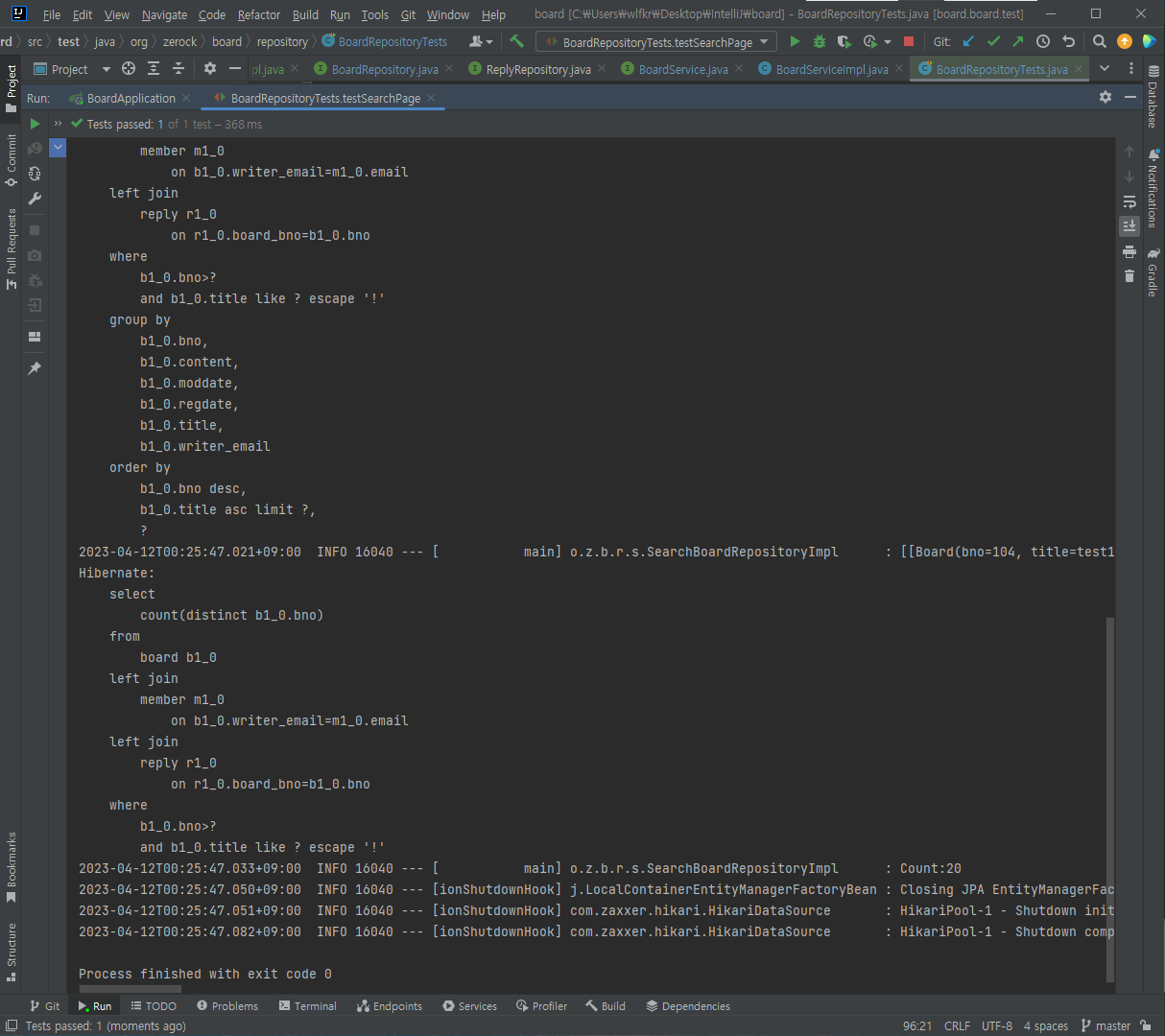Click Git Update Project arrow
This screenshot has height=1036, width=1165.
968,41
